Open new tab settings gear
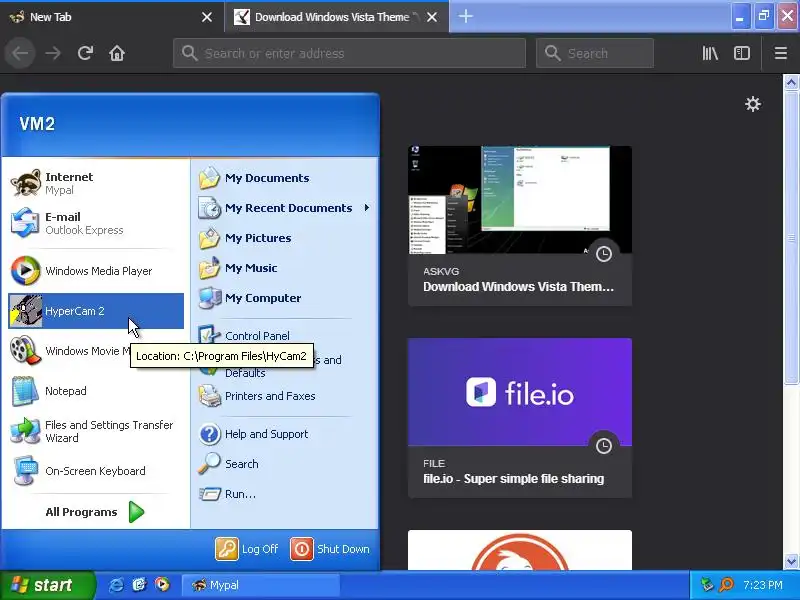Image resolution: width=800 pixels, height=600 pixels. point(753,104)
